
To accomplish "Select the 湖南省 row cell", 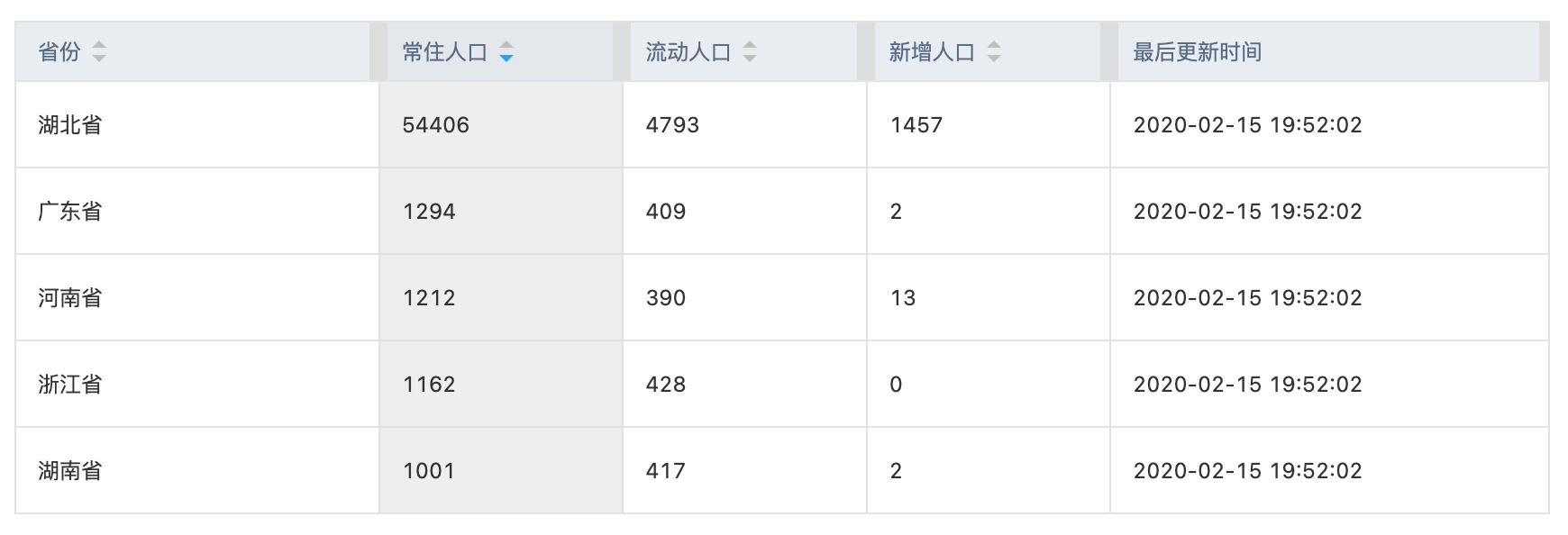I will (197, 470).
